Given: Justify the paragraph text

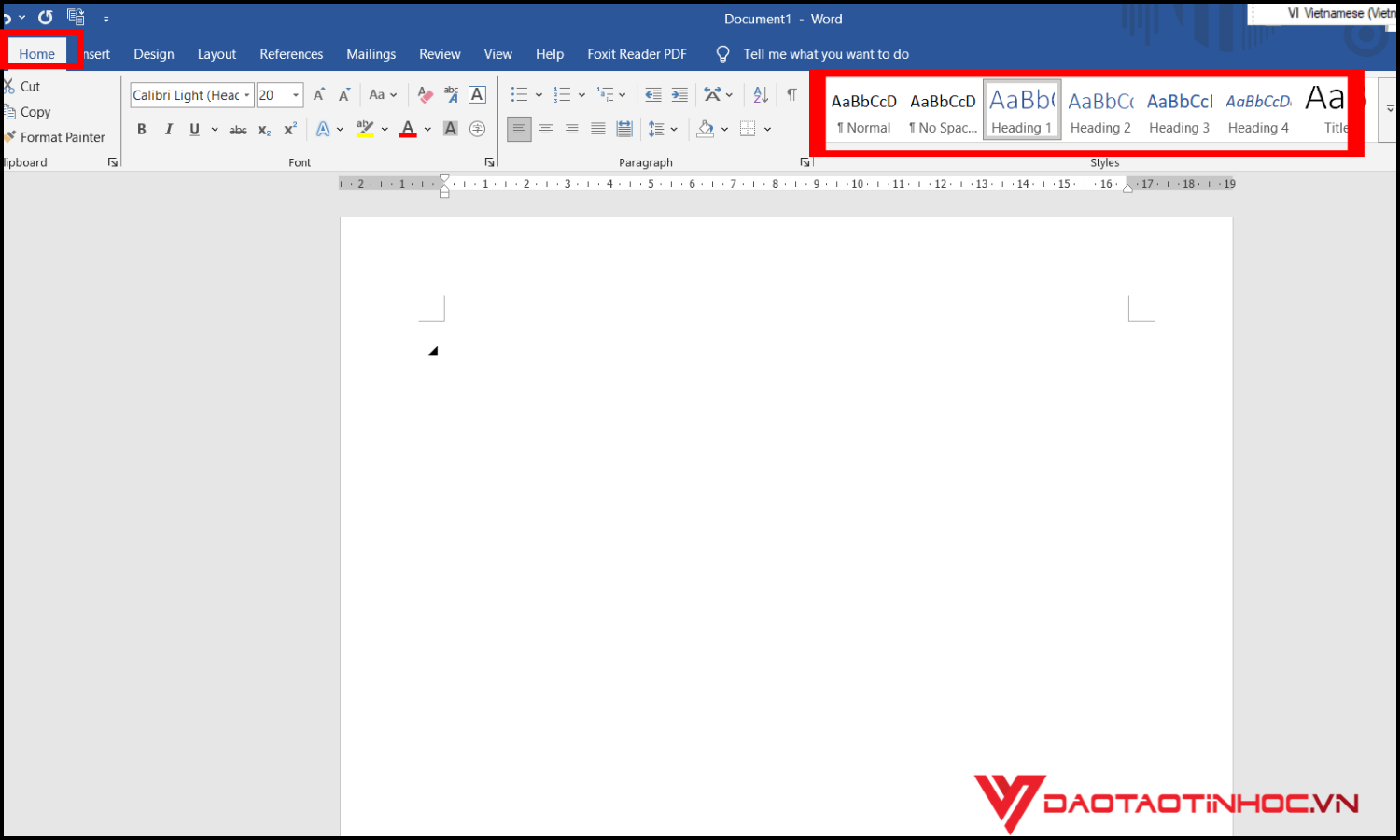Looking at the screenshot, I should coord(598,130).
